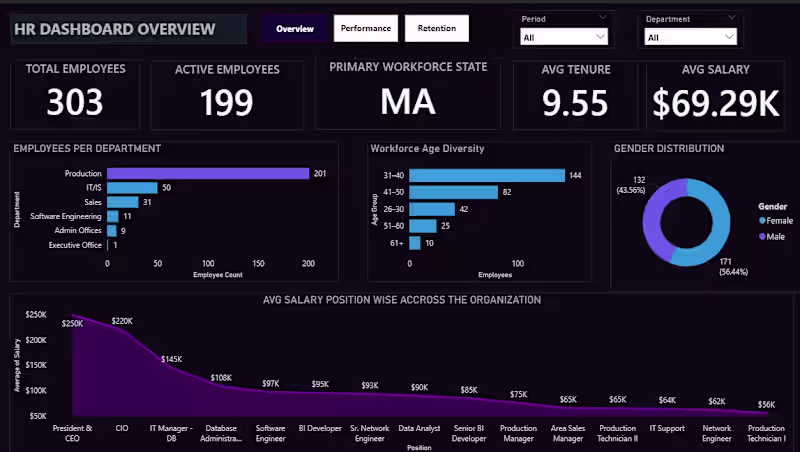Viewport: 800px width, 452px height.
Task: Select the Production department bar
Action: (208, 173)
